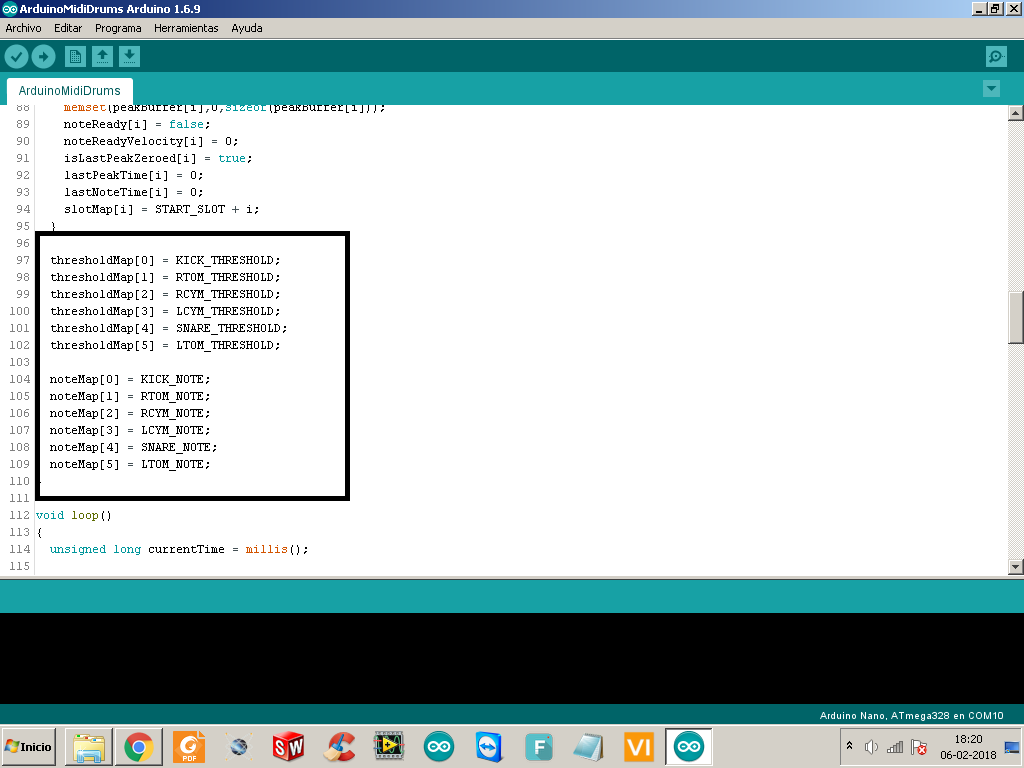Create a new sketch from the toolbar
The image size is (1024, 768).
[75, 56]
